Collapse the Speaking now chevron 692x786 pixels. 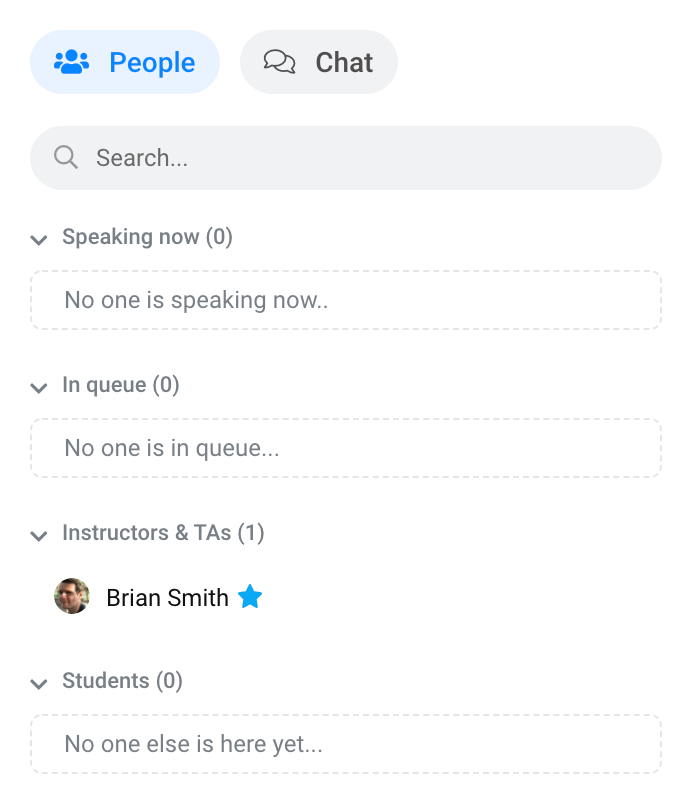(x=39, y=239)
